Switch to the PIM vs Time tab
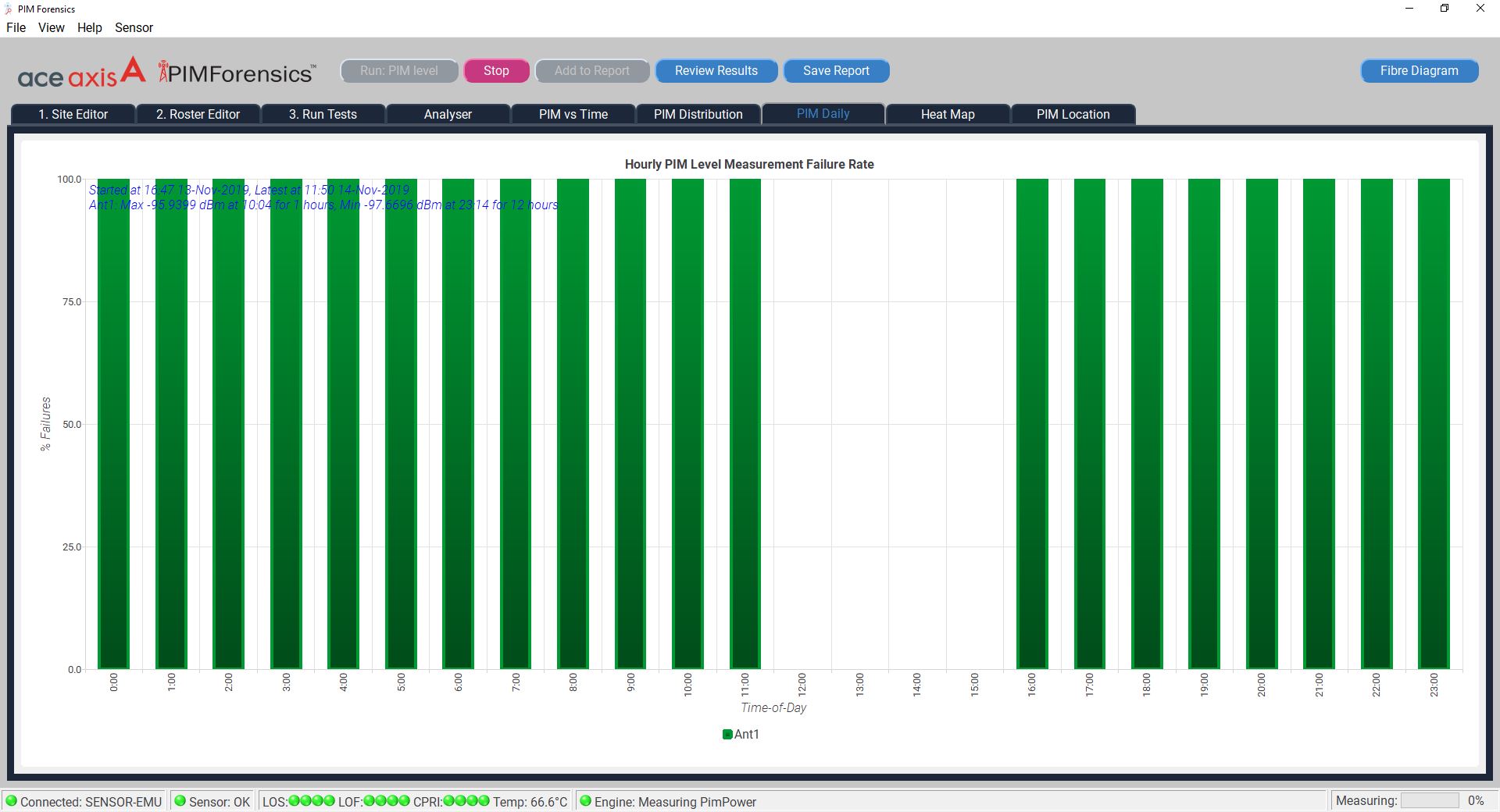 (573, 114)
